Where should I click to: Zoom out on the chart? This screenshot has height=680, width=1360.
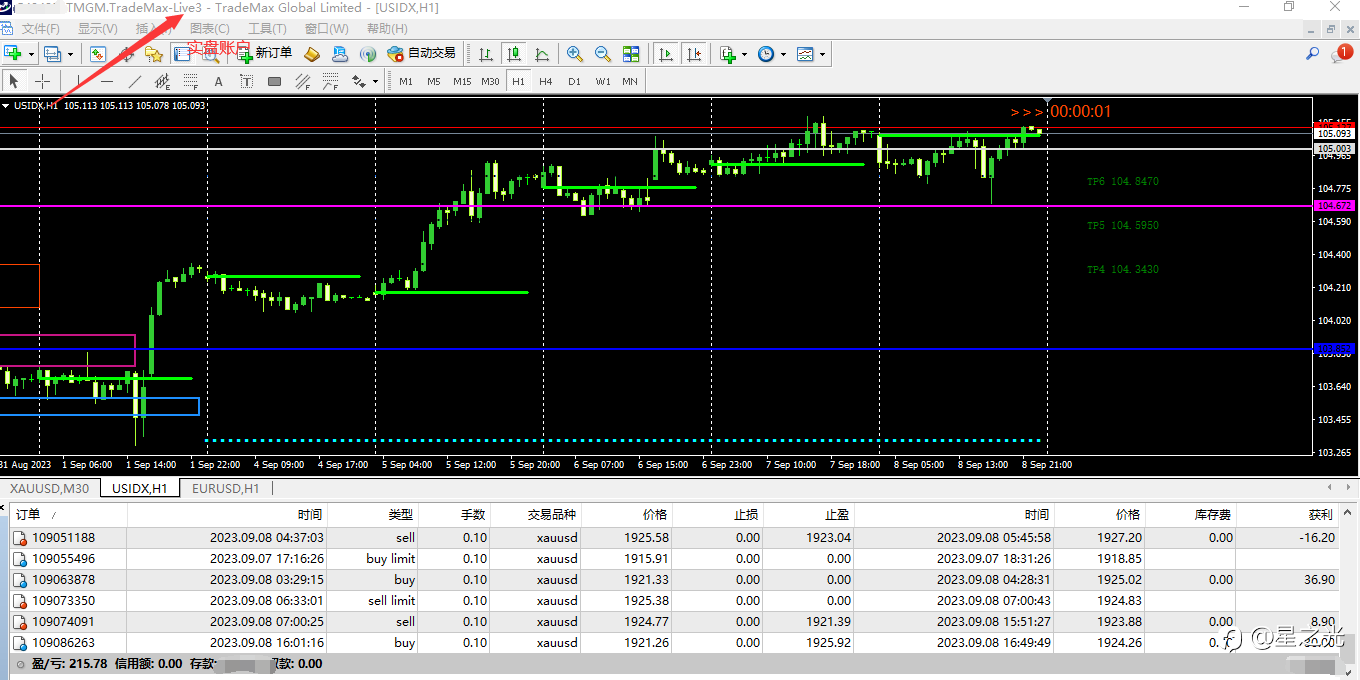click(603, 54)
